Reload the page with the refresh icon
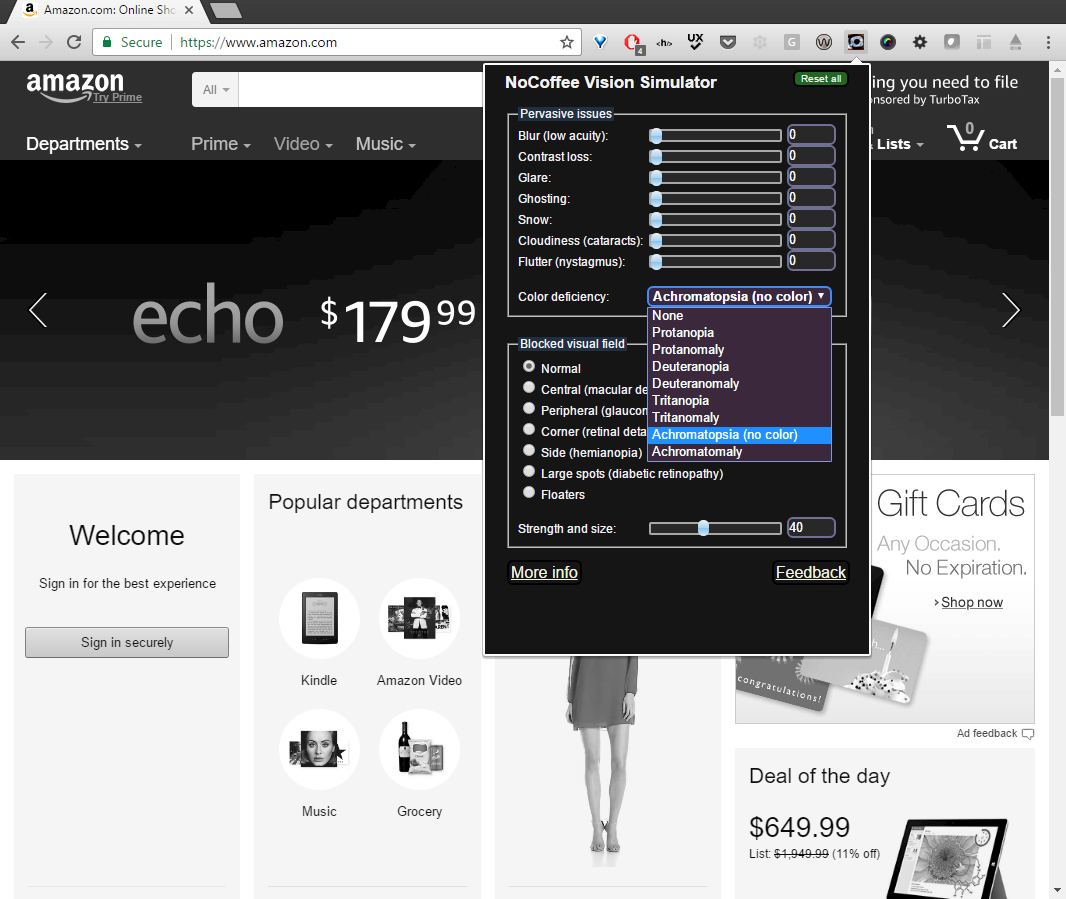 (74, 42)
